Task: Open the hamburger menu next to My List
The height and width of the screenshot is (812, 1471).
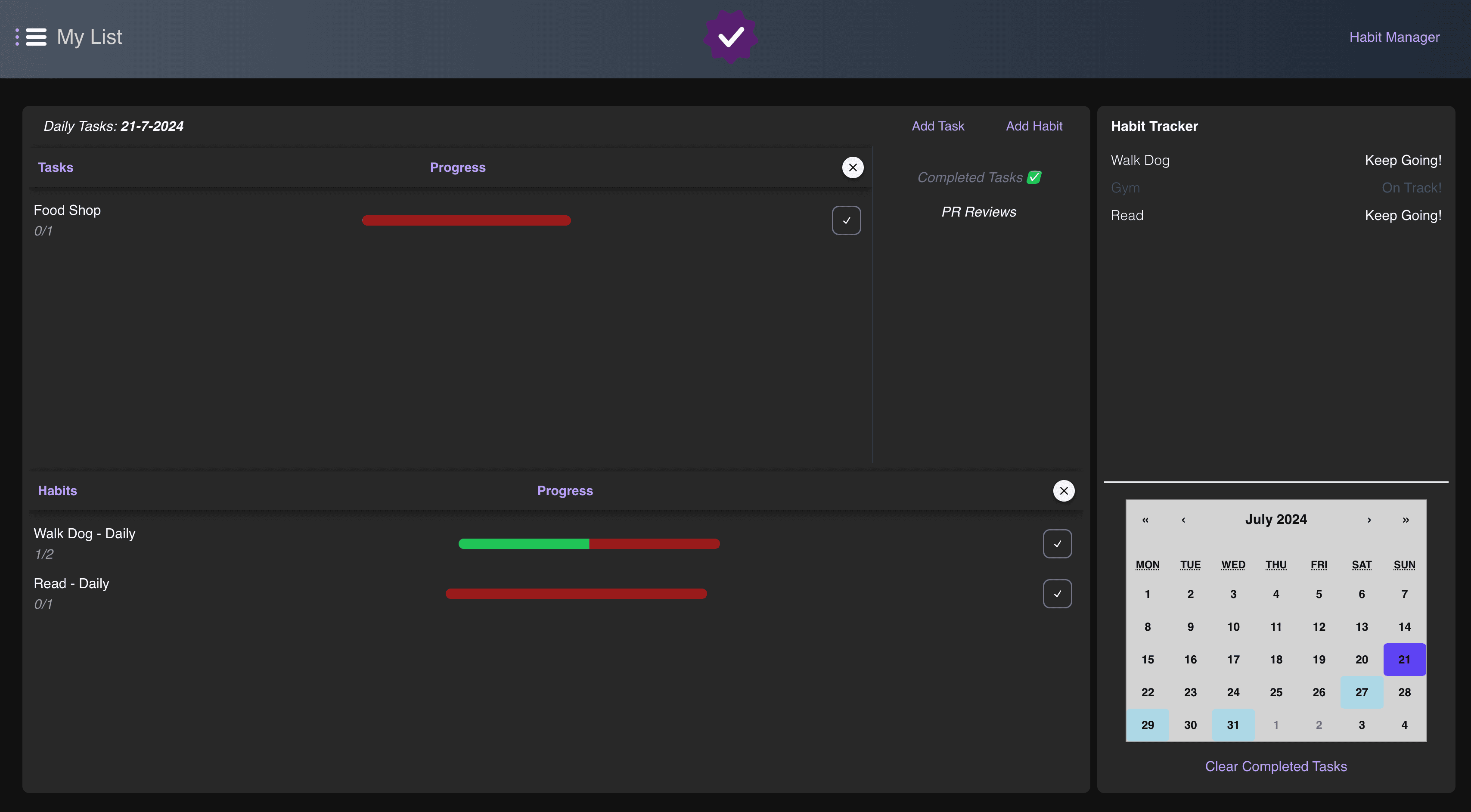Action: [x=35, y=37]
